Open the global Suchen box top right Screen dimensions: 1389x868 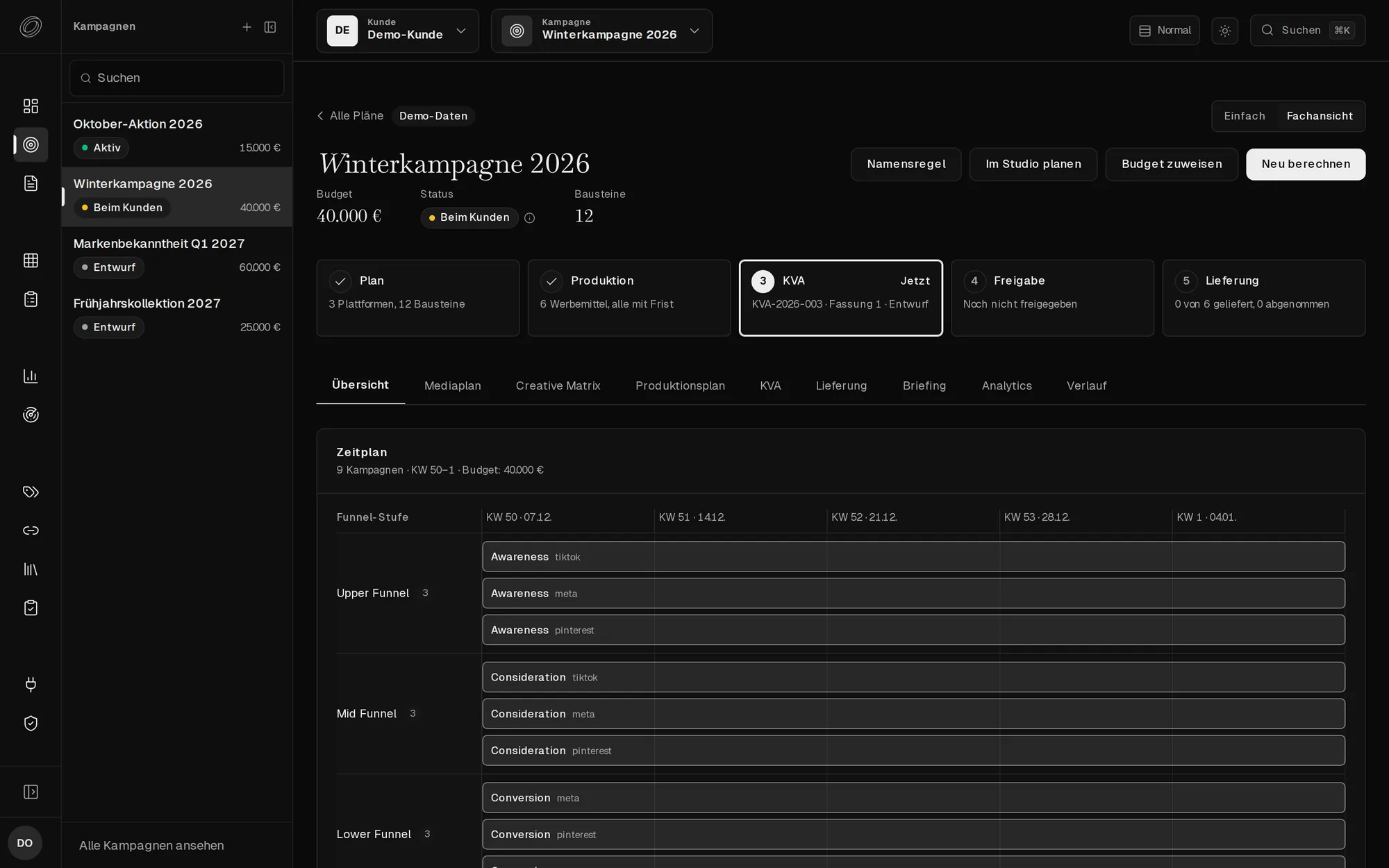pyautogui.click(x=1308, y=31)
